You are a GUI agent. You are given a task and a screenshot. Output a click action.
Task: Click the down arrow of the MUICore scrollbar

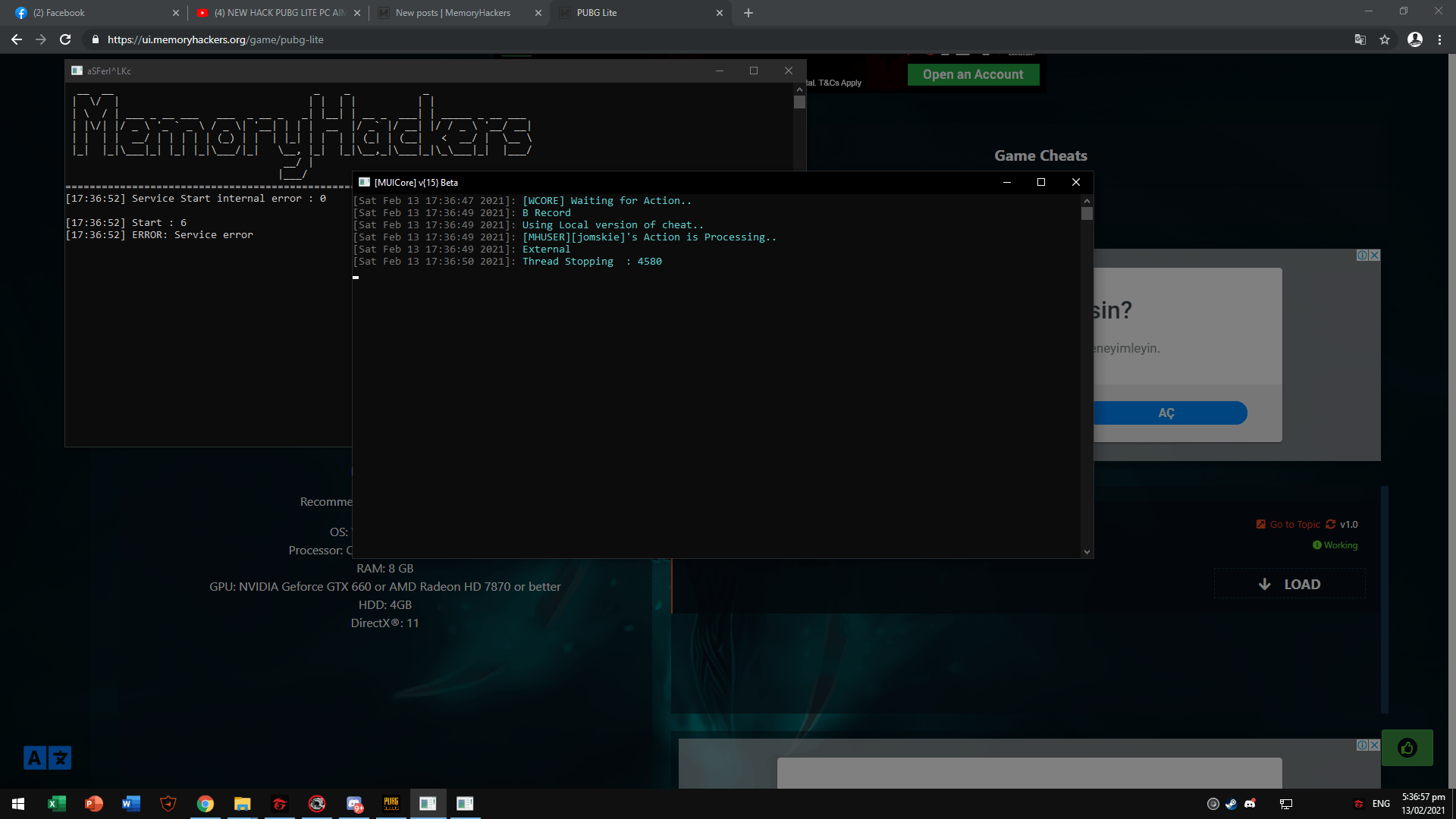pyautogui.click(x=1087, y=552)
